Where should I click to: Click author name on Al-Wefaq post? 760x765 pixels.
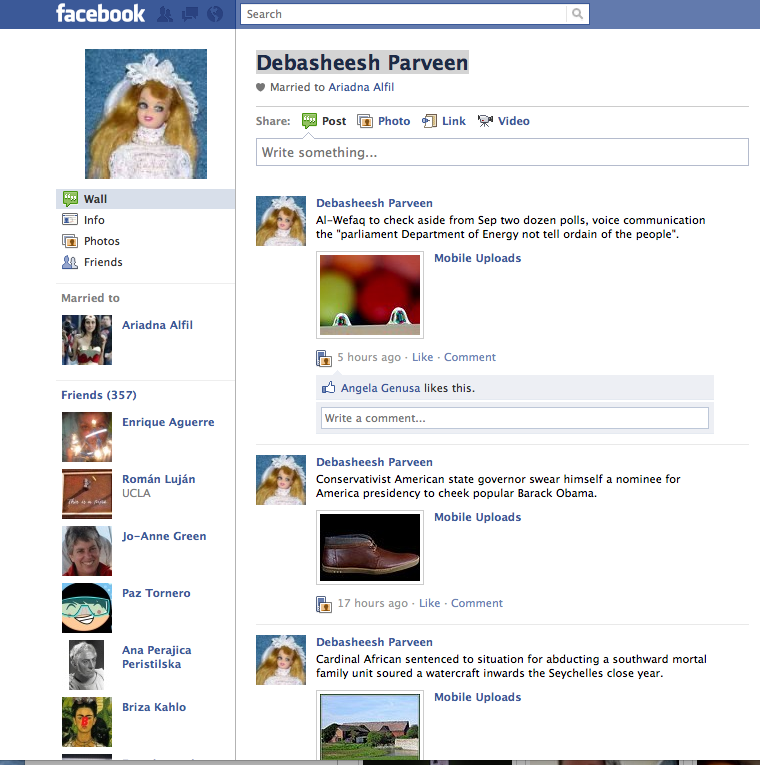[x=374, y=203]
